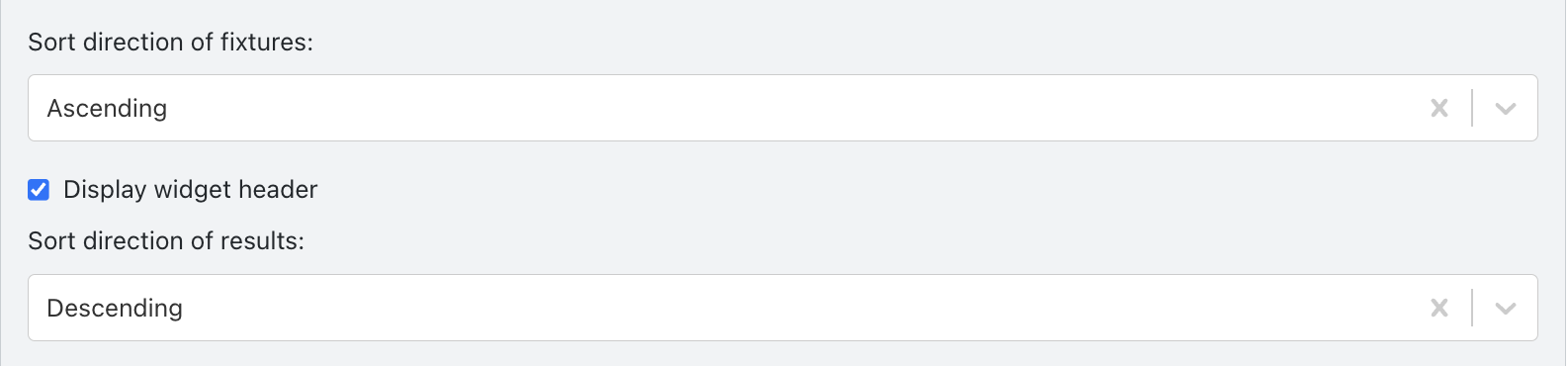Click the divider line next to Ascending's chevron
The image size is (1568, 366).
[1472, 108]
